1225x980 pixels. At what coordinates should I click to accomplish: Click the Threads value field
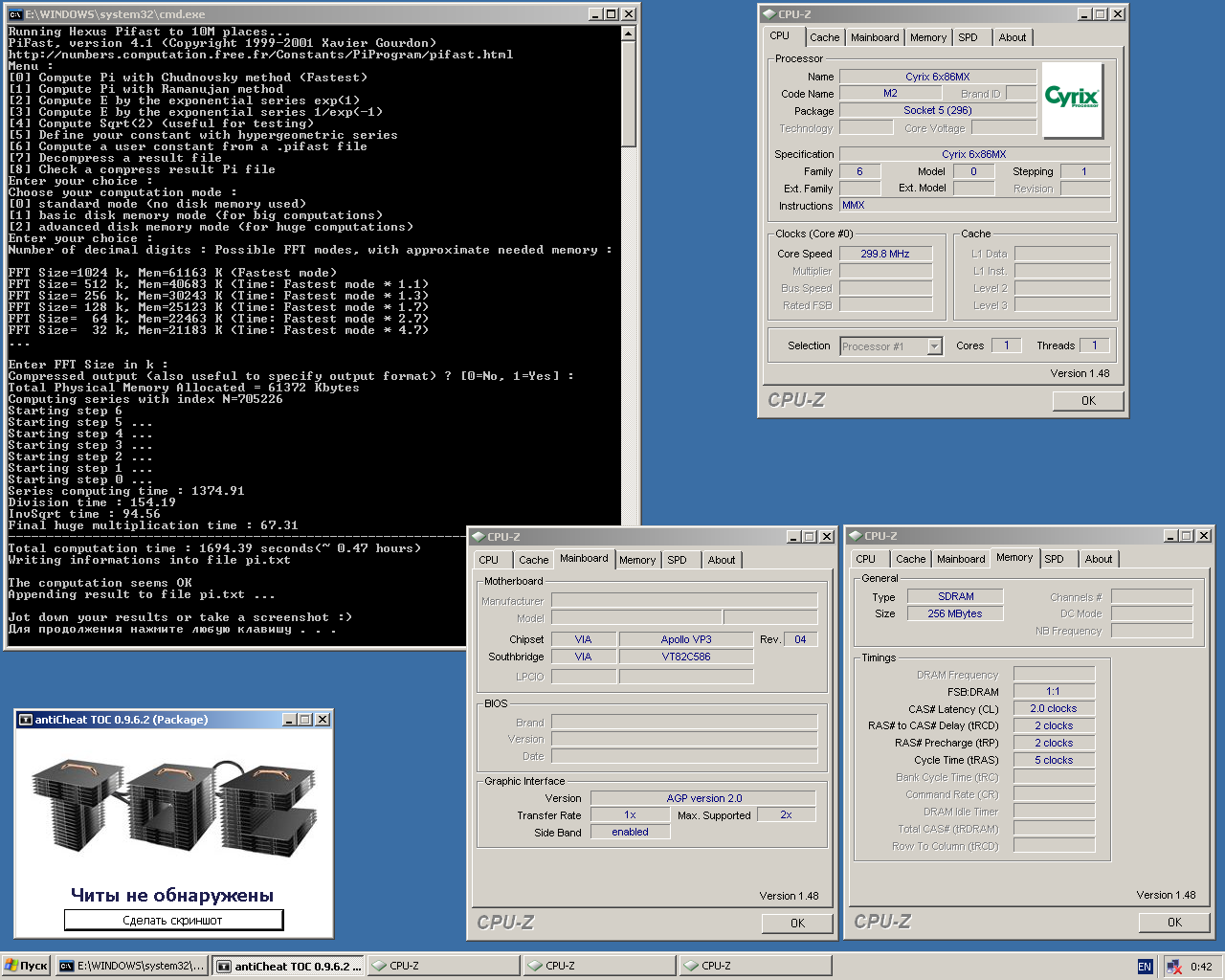pos(1095,345)
